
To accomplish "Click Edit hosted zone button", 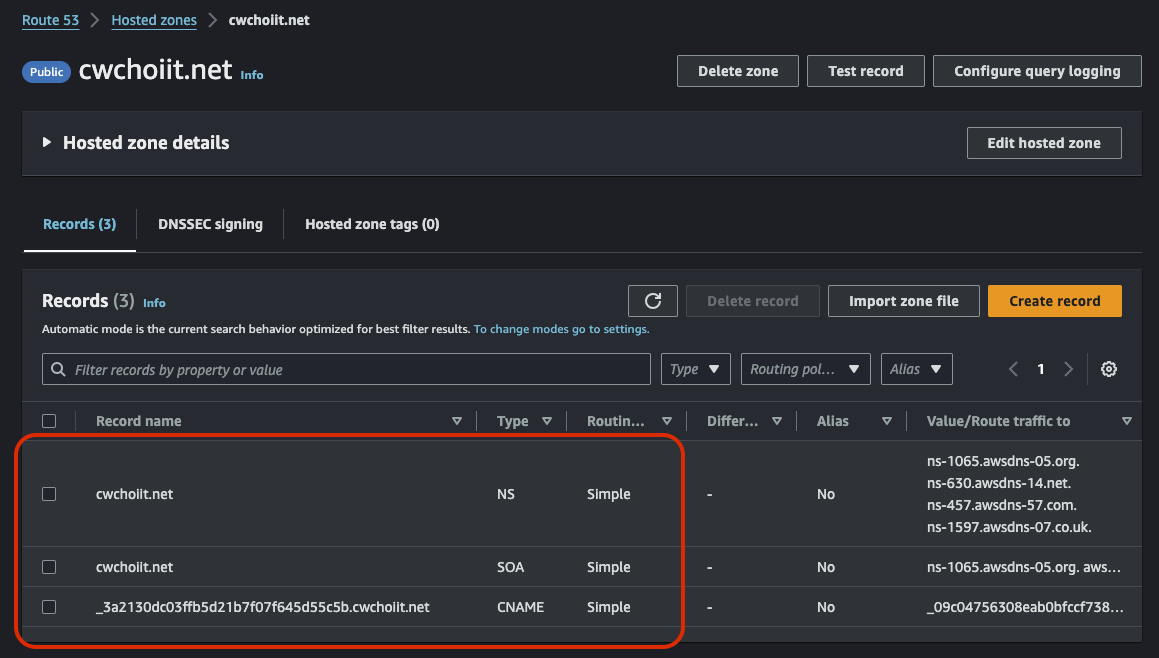I will point(1044,143).
